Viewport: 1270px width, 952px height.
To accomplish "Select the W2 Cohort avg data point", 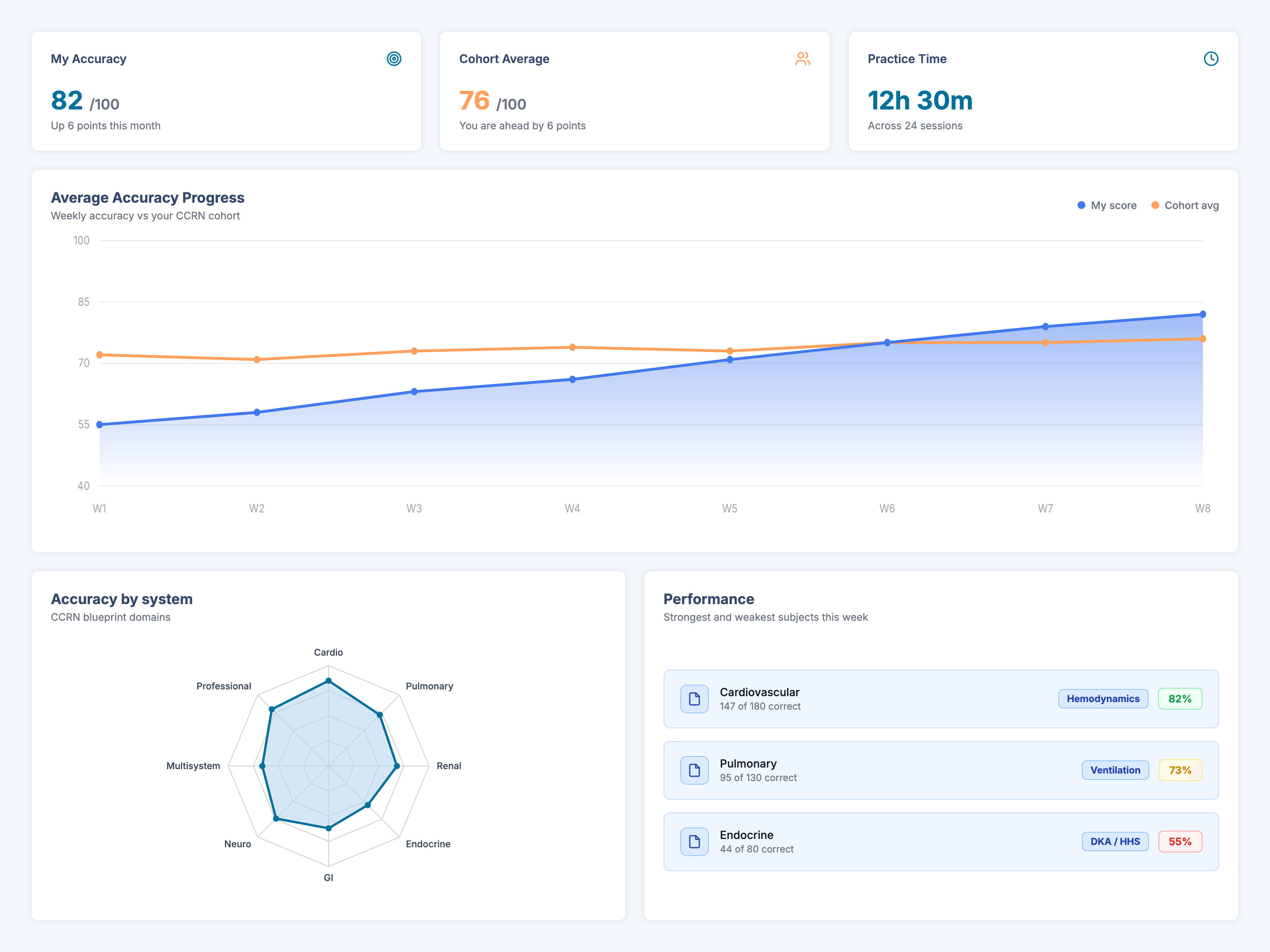I will pos(257,360).
